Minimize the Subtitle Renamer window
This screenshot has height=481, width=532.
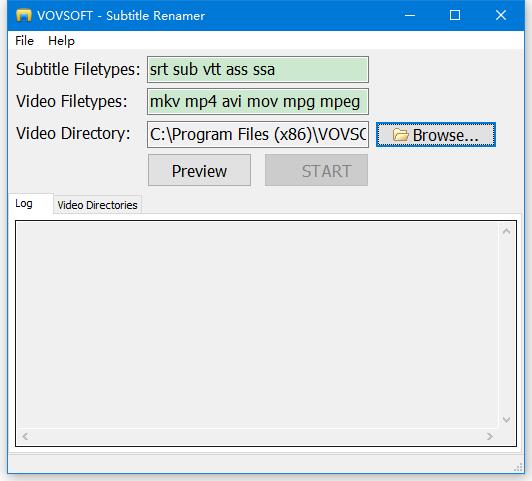tap(410, 15)
